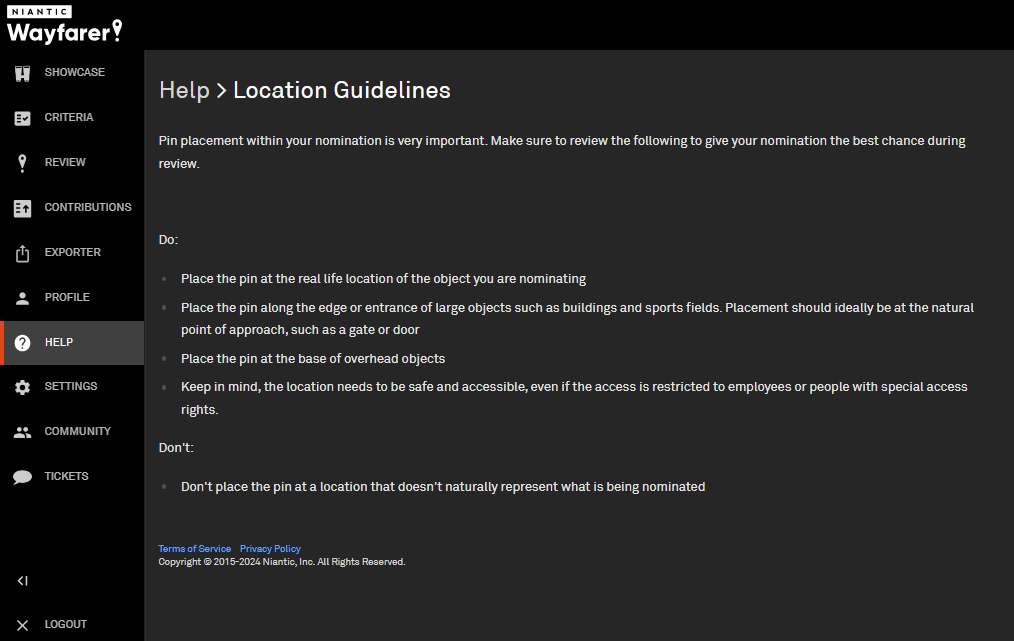This screenshot has height=641, width=1014.
Task: Open the Profile page
Action: point(67,297)
